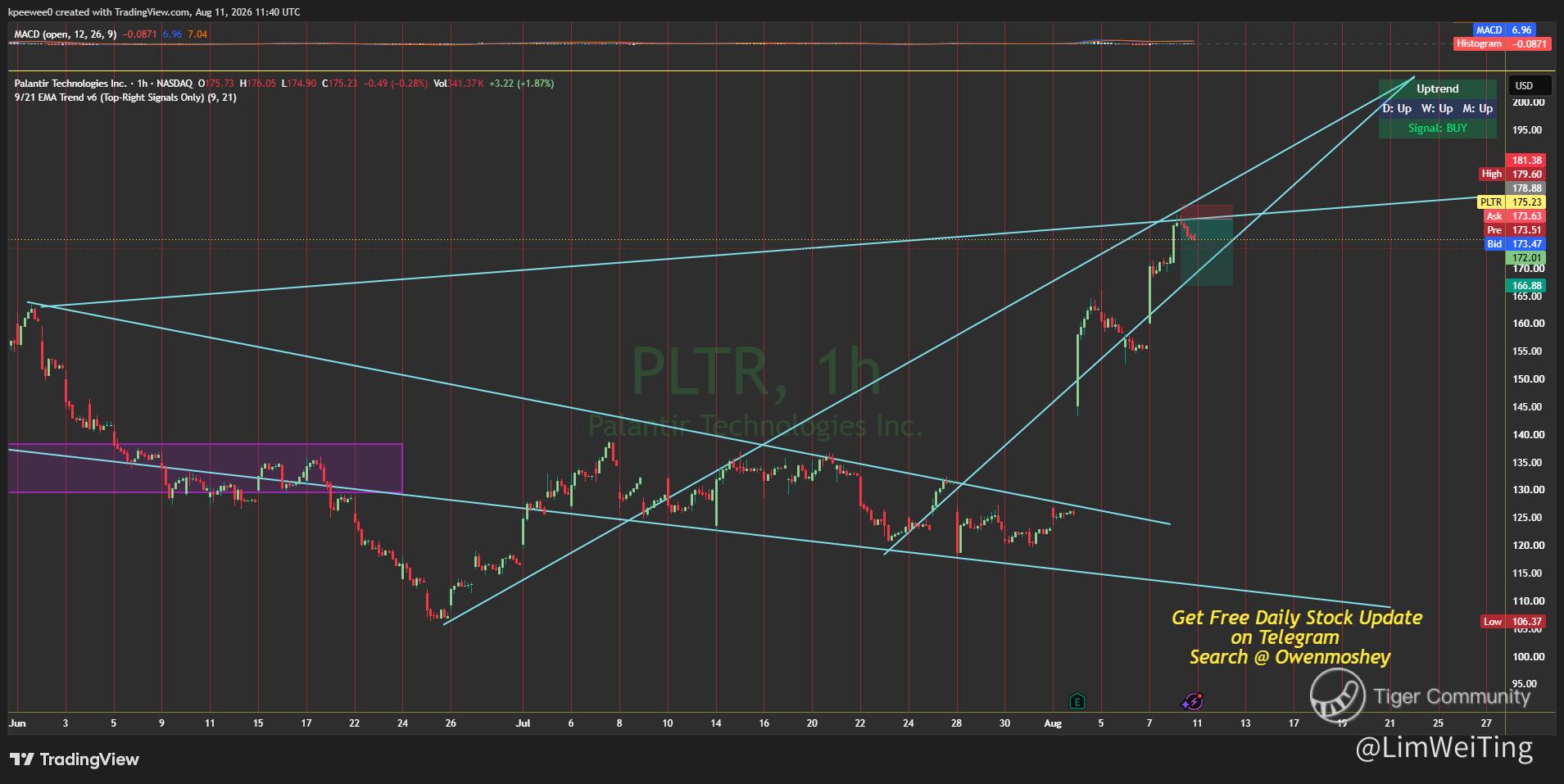Click the red 181.38 price label
This screenshot has width=1564, height=784.
1527,161
